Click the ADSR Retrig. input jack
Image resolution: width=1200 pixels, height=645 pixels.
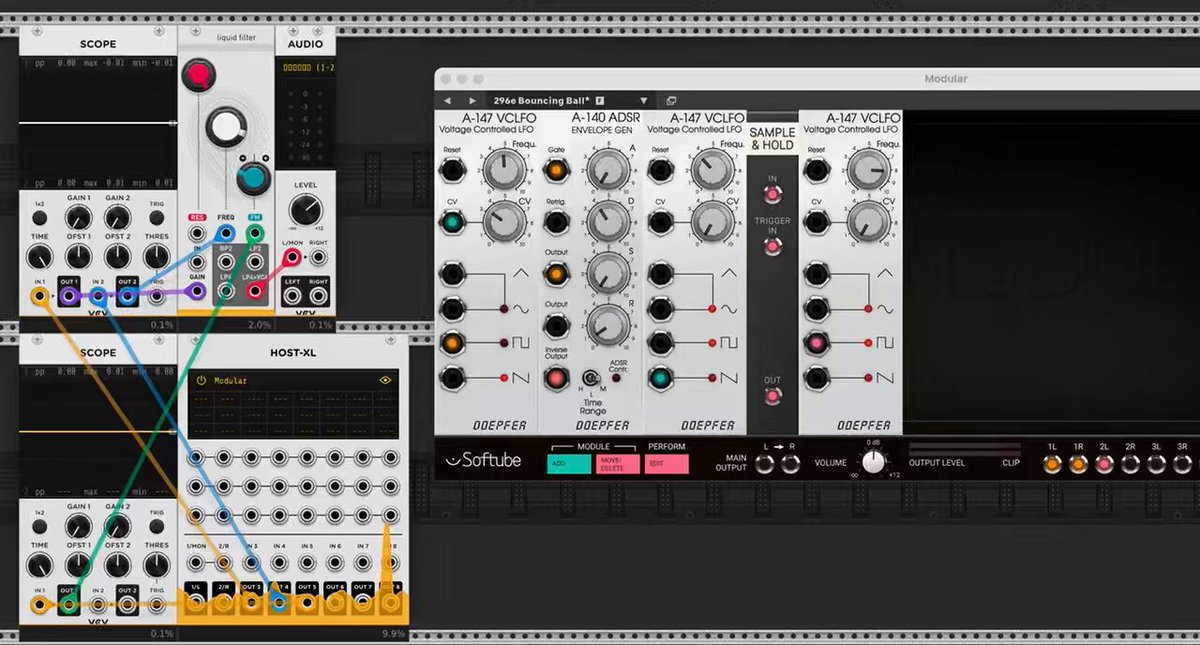[555, 221]
